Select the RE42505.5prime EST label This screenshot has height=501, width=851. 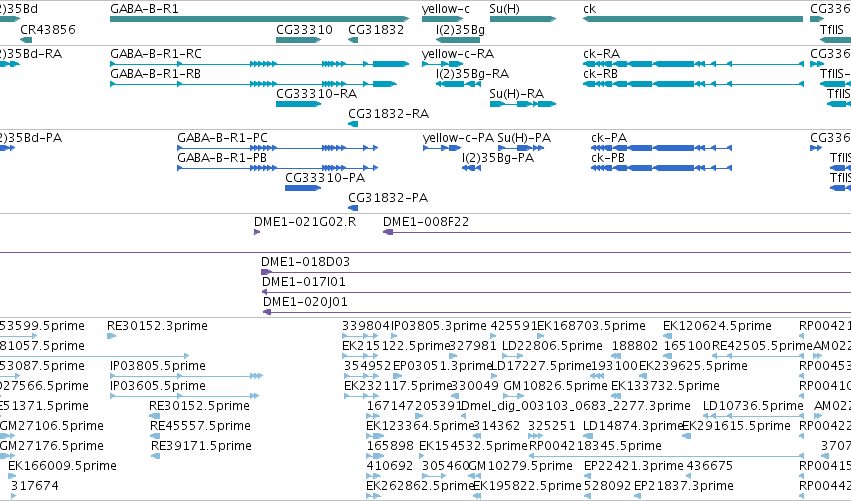click(x=762, y=346)
